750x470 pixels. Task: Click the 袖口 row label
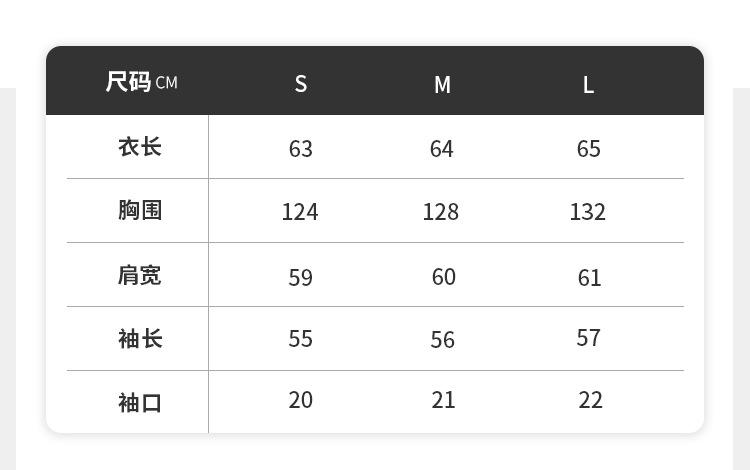pyautogui.click(x=140, y=403)
